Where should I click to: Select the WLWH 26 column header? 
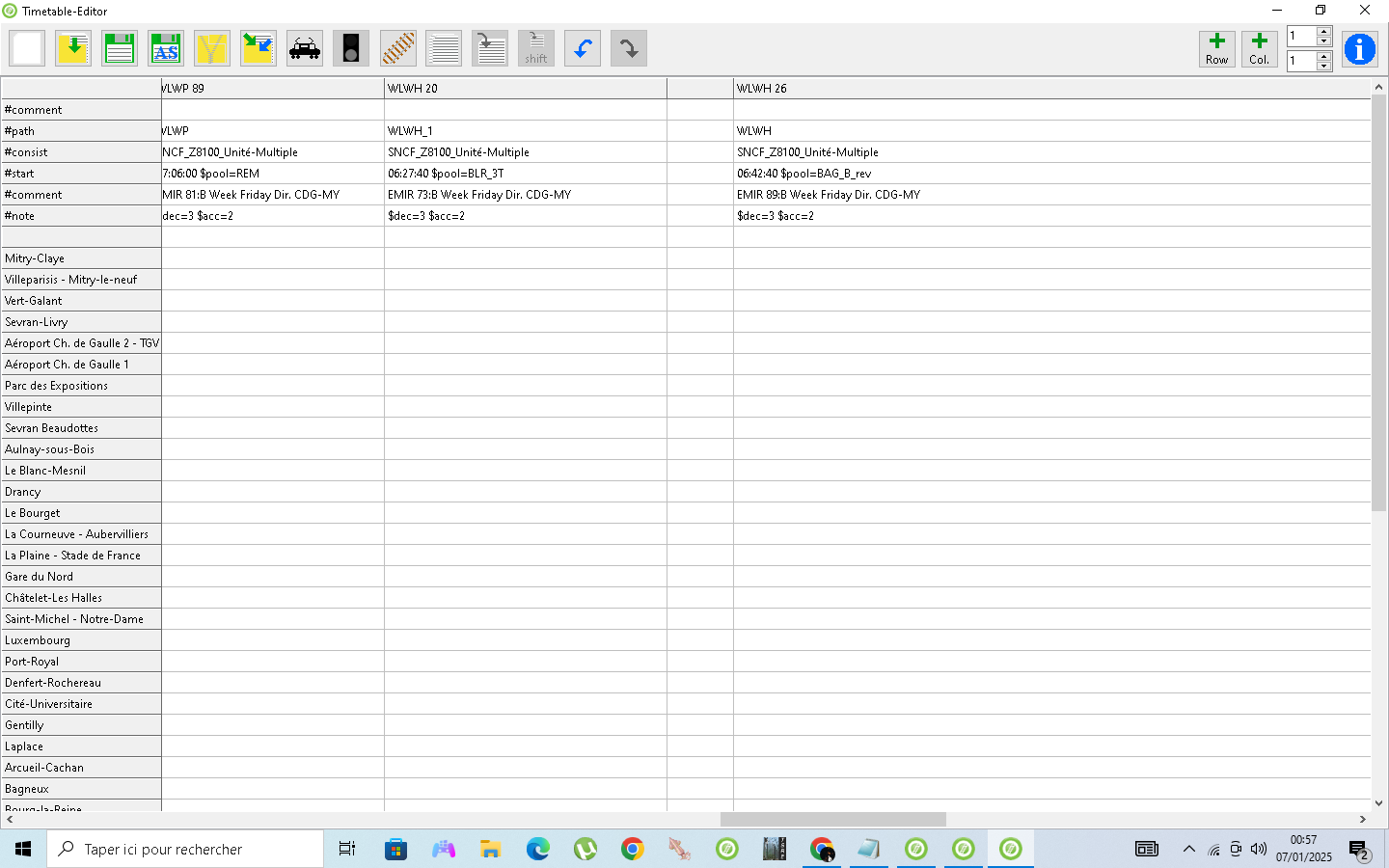pyautogui.click(x=1051, y=88)
